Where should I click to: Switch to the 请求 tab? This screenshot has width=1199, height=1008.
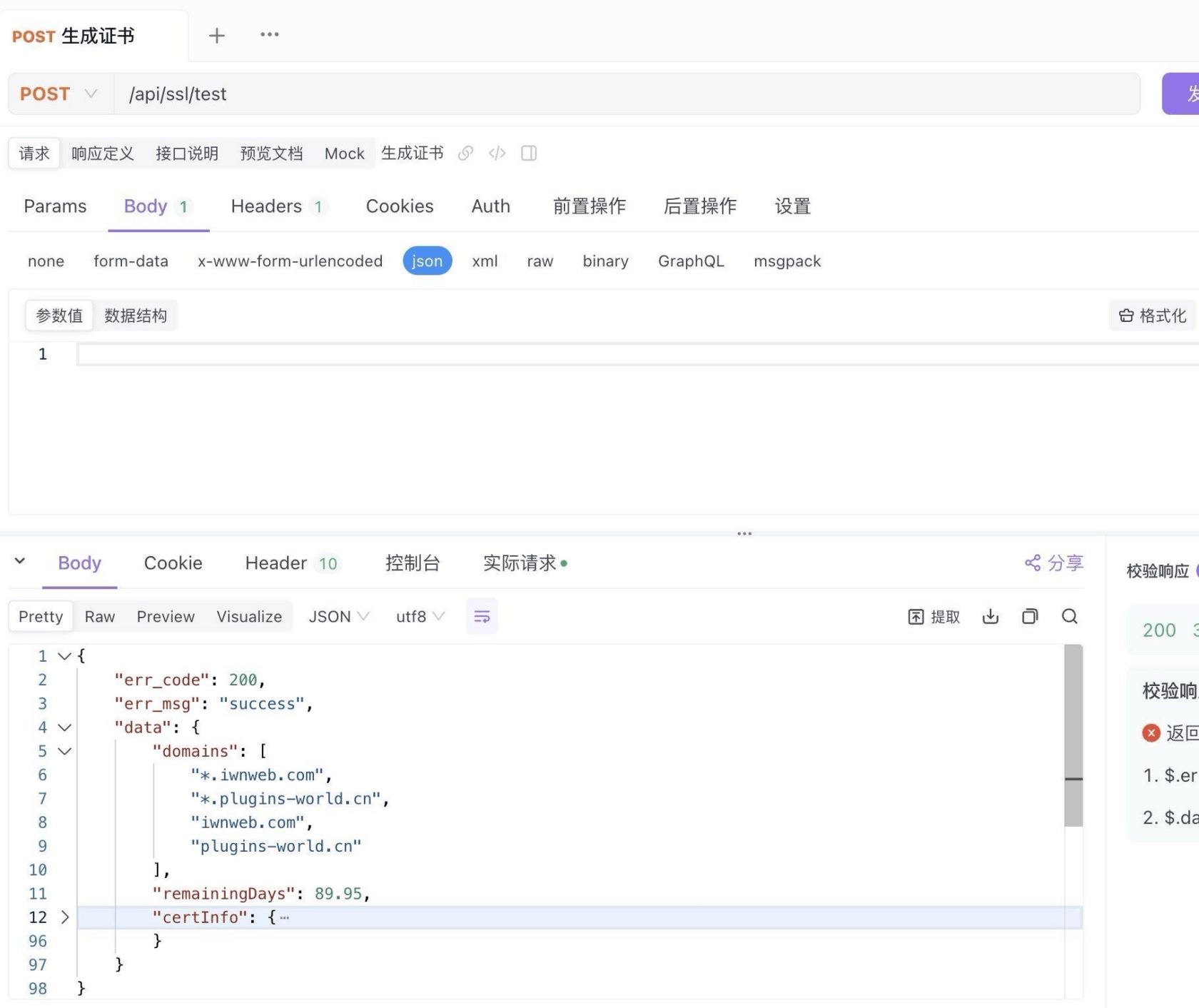coord(34,153)
